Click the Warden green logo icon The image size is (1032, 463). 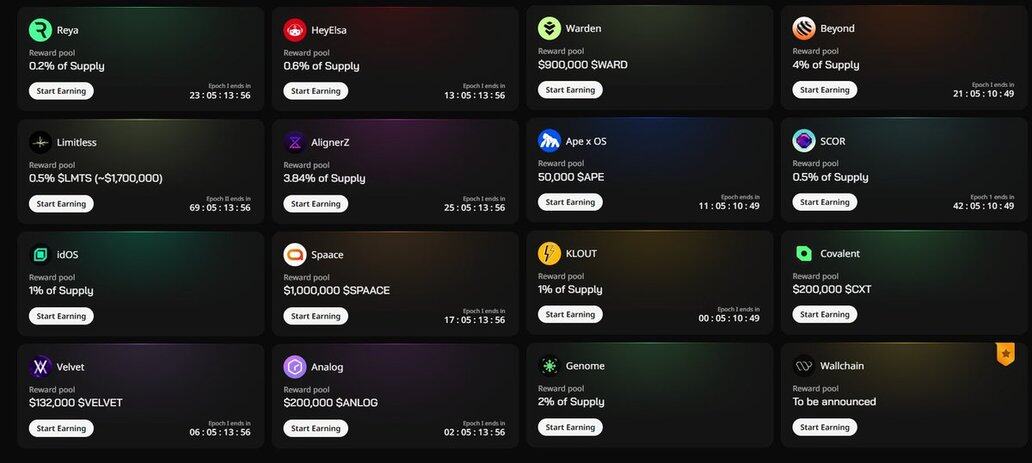[x=549, y=28]
